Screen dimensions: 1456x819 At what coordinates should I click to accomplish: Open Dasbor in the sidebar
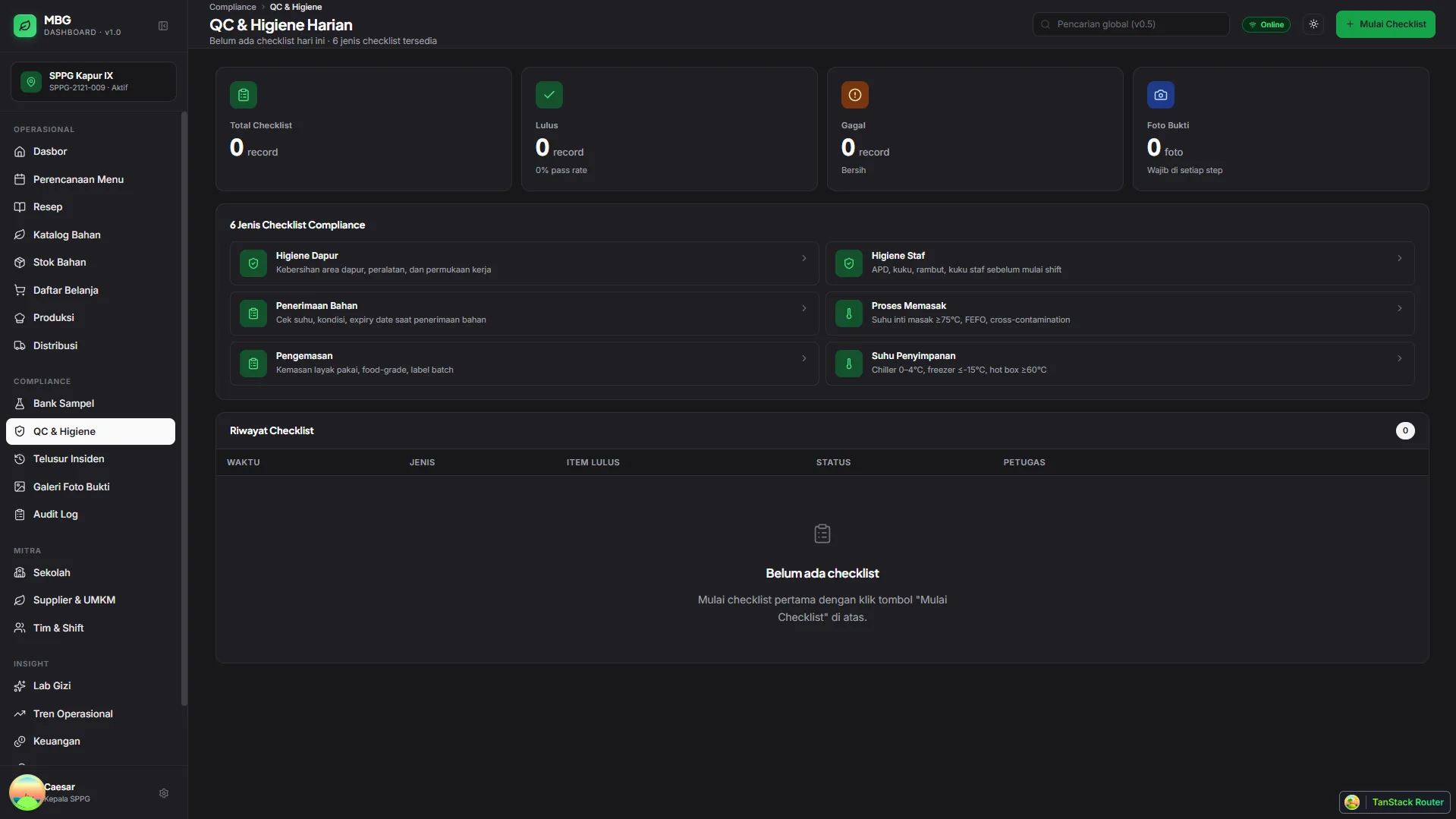(x=90, y=152)
